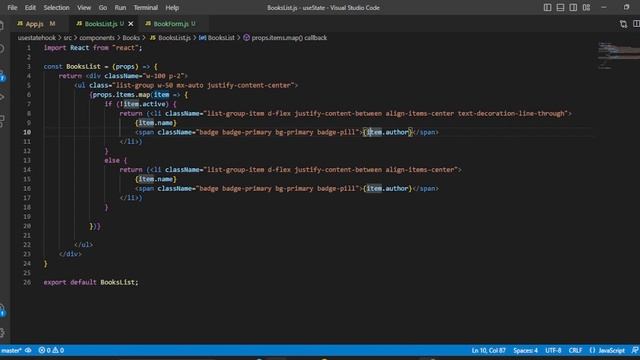
Task: Click '{item.author}' on line 16
Action: pyautogui.click(x=388, y=189)
